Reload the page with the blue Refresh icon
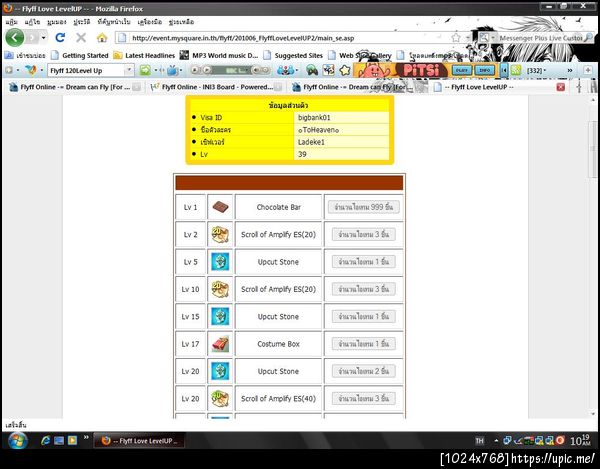The height and width of the screenshot is (469, 600). (60, 37)
